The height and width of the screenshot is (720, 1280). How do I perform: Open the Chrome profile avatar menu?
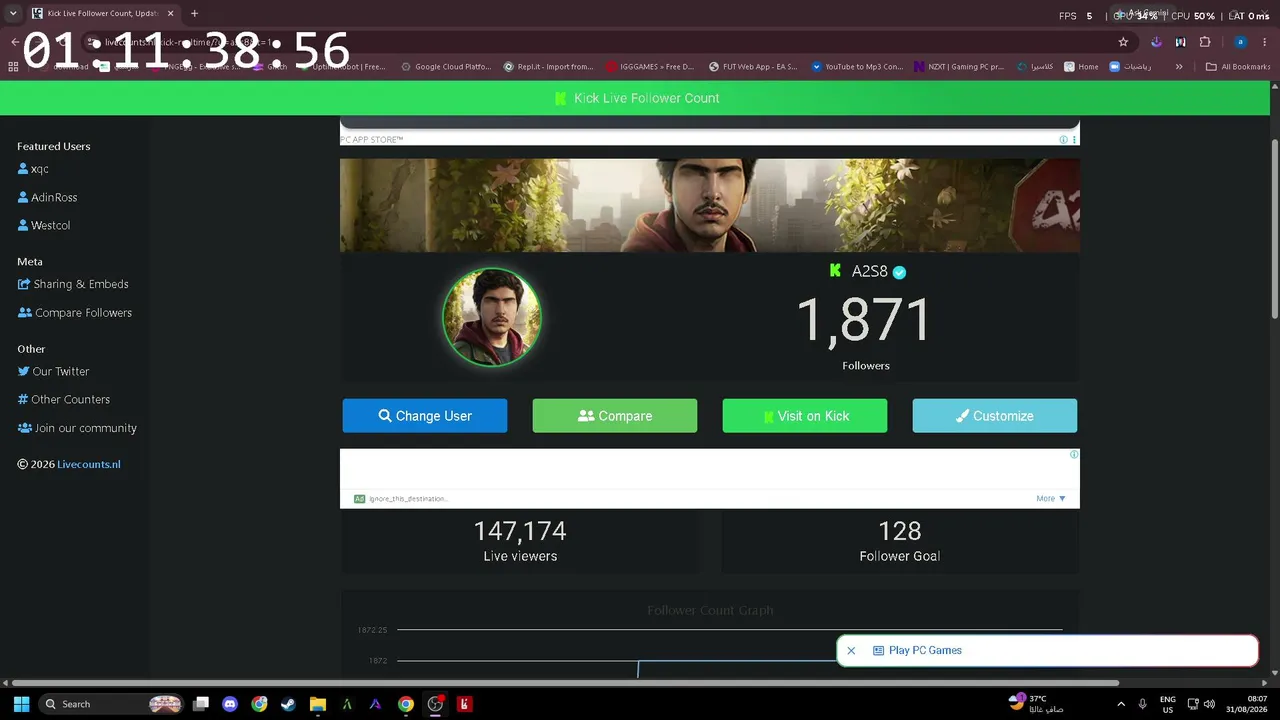click(x=1240, y=42)
